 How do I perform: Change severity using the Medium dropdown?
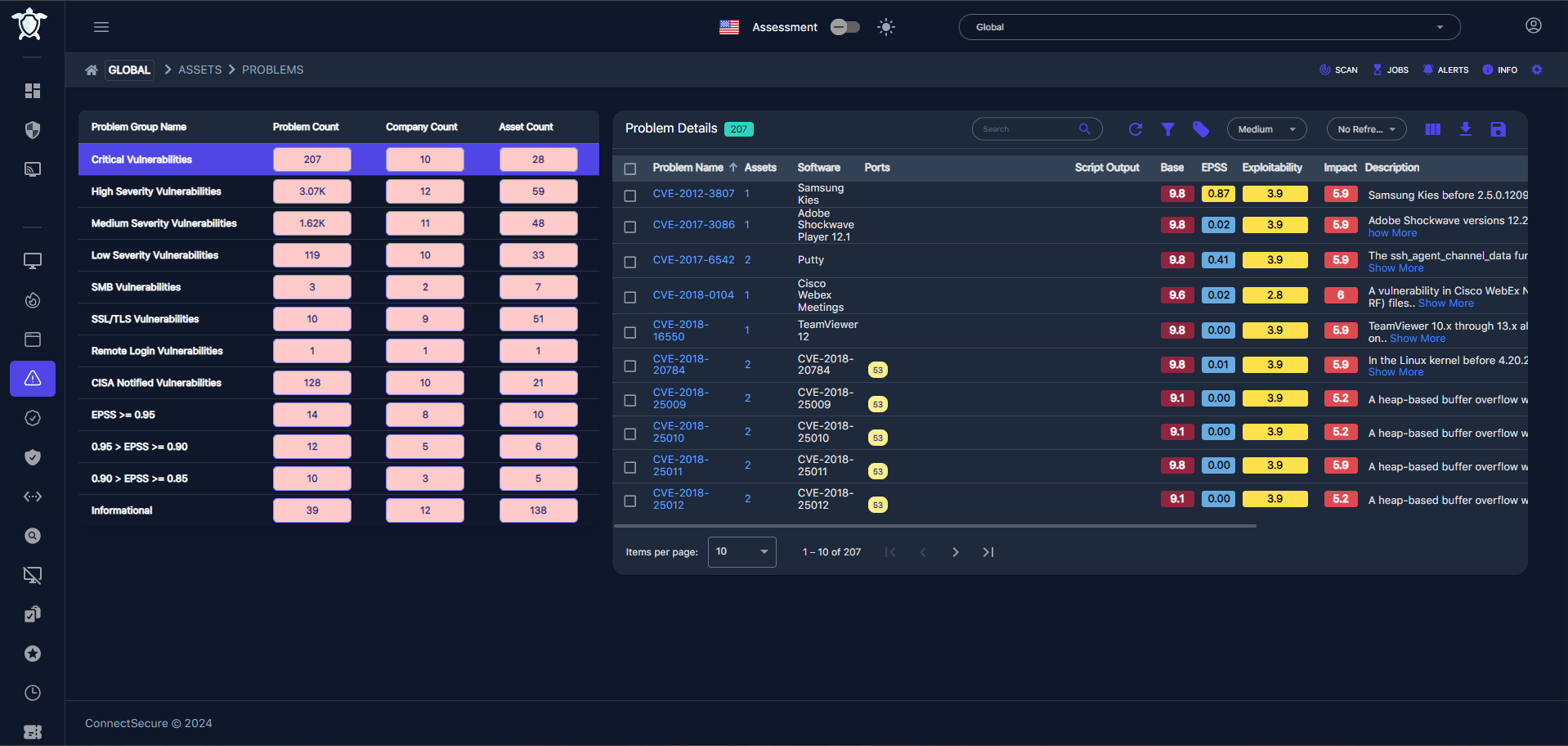[1266, 129]
